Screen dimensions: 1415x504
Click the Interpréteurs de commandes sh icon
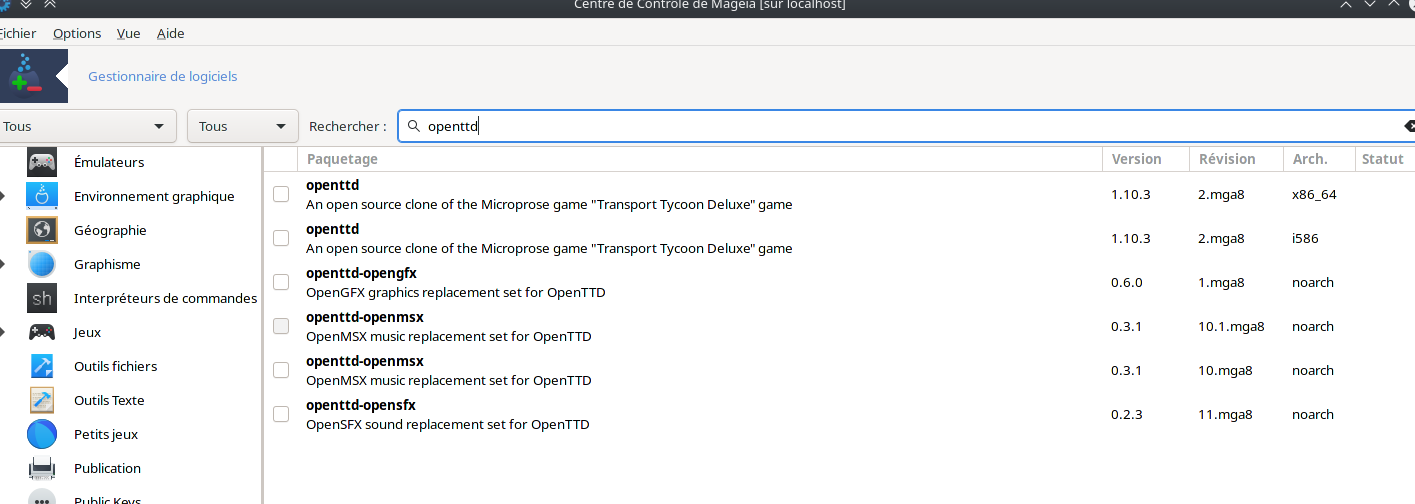coord(42,298)
